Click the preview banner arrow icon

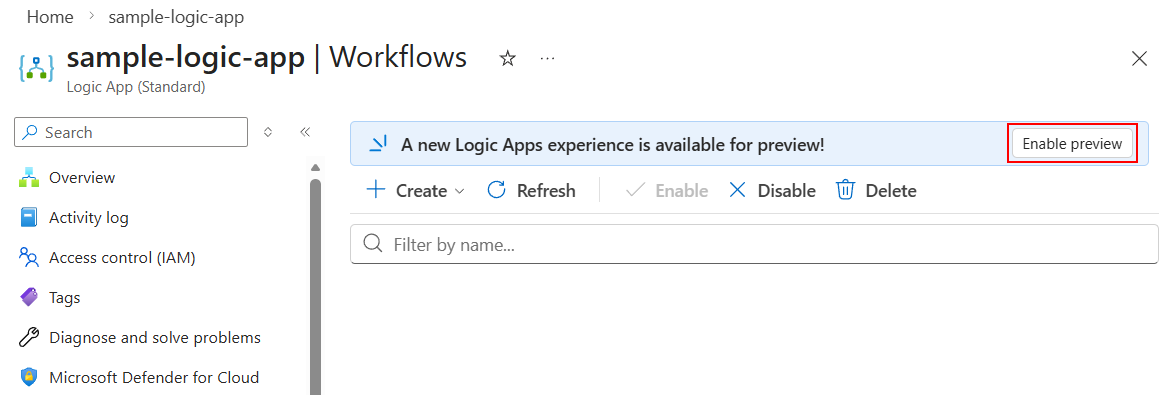[378, 144]
